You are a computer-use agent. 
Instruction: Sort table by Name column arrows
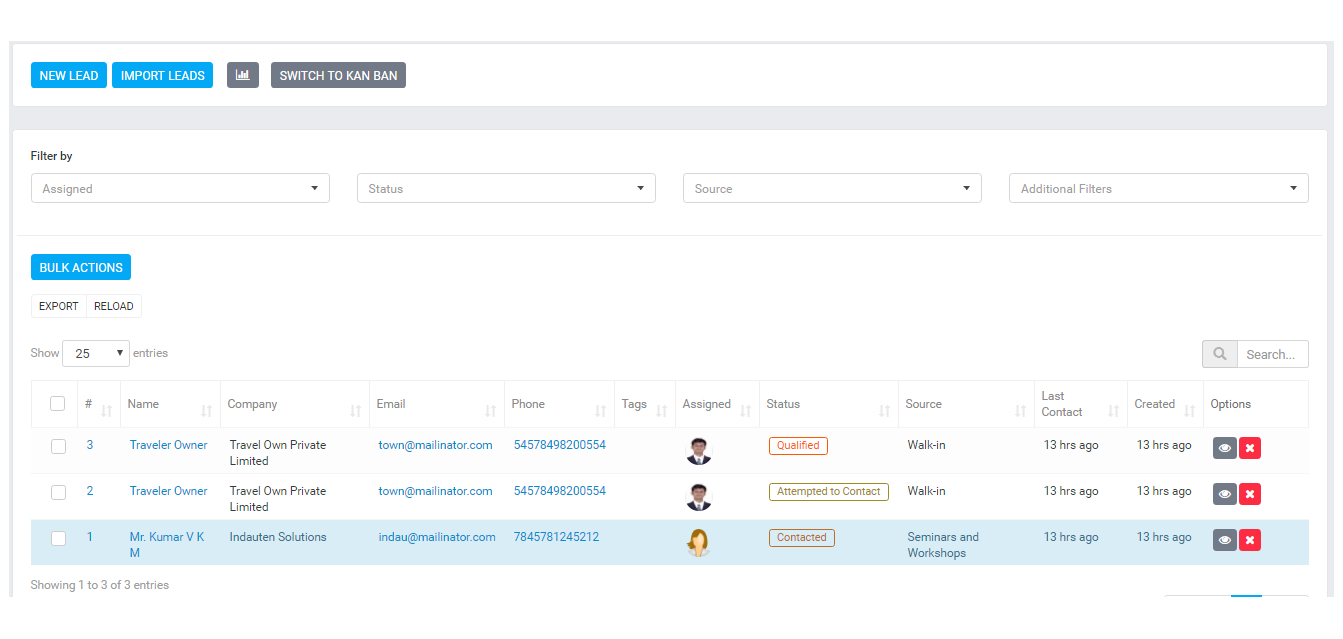coord(206,410)
